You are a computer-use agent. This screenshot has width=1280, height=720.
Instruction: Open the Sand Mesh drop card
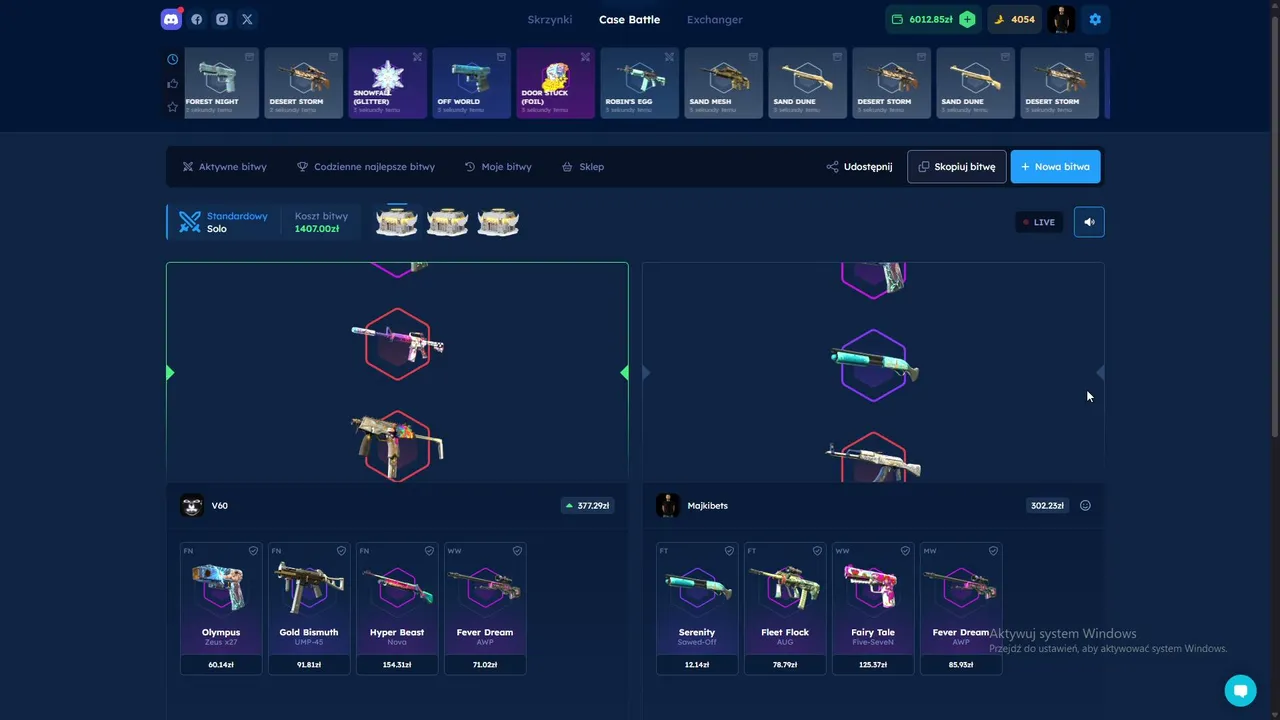tap(724, 83)
